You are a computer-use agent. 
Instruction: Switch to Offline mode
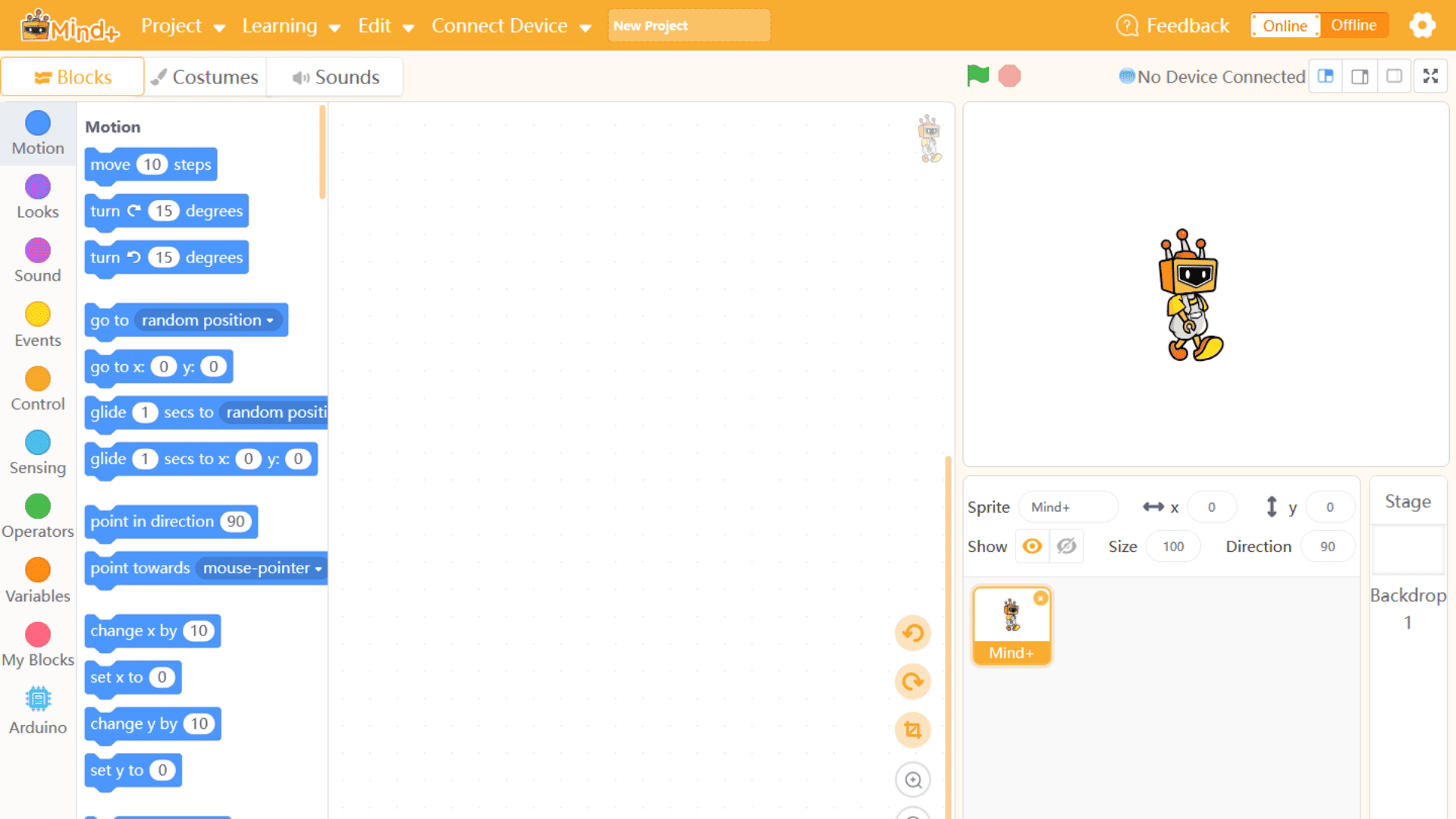[x=1354, y=26]
